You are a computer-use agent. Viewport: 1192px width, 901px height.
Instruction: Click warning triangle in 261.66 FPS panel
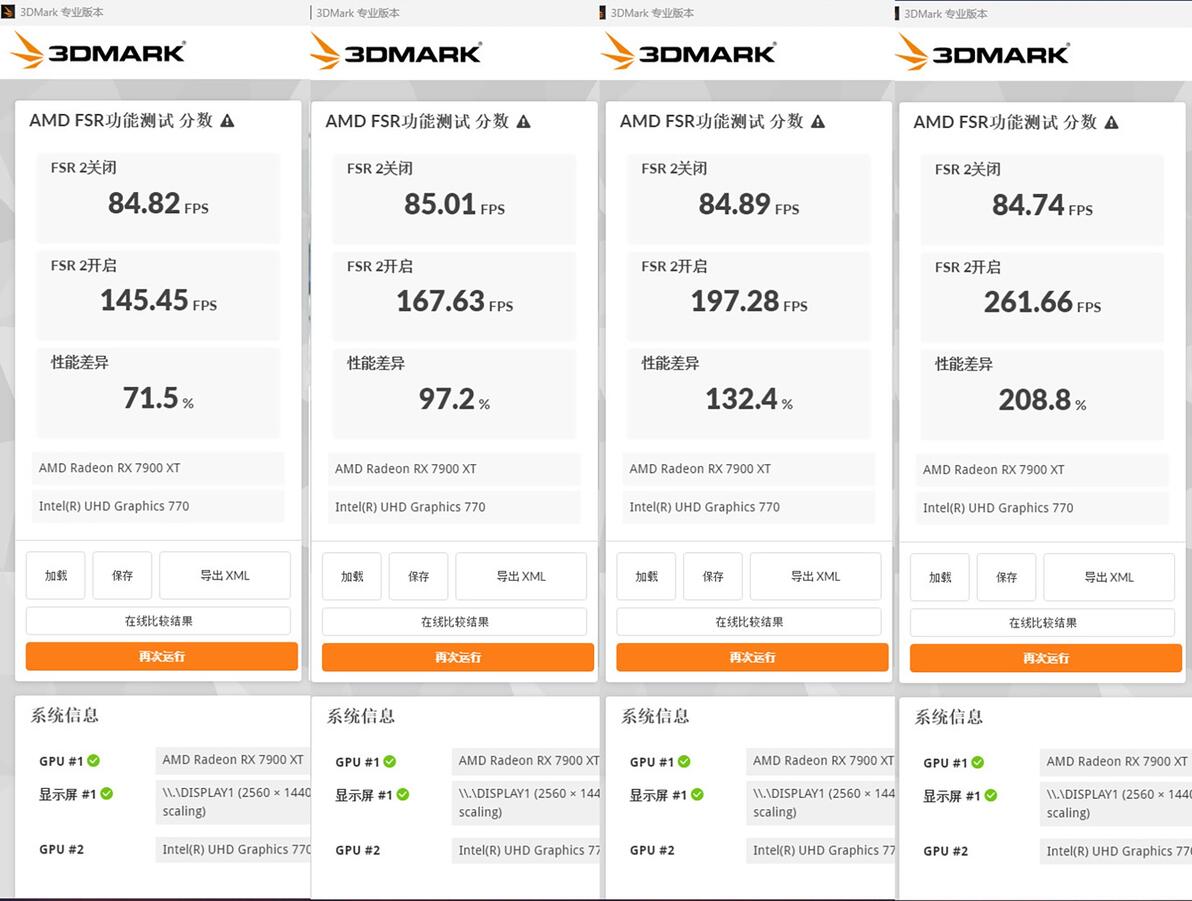(x=1111, y=122)
